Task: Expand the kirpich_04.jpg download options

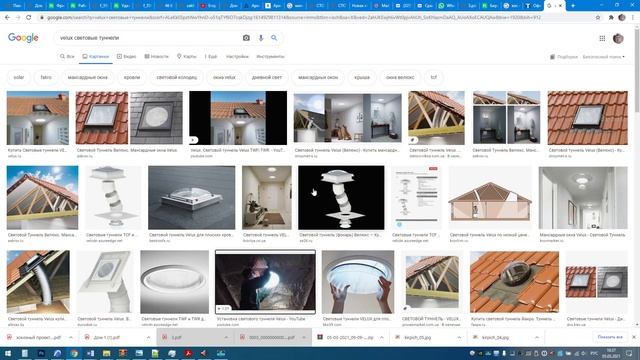Action: pyautogui.click(x=537, y=338)
